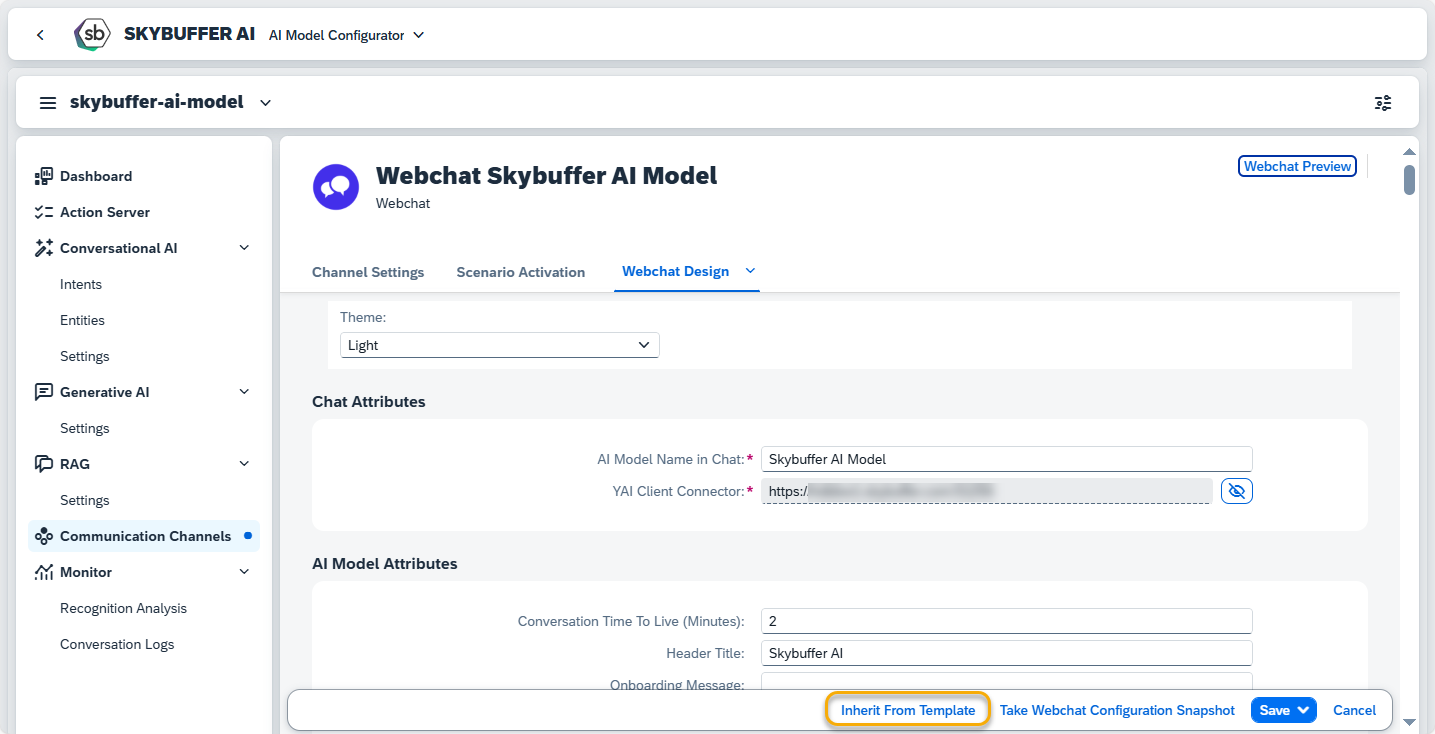Collapse the Conversational AI section
Viewport: 1435px width, 734px height.
(x=244, y=248)
